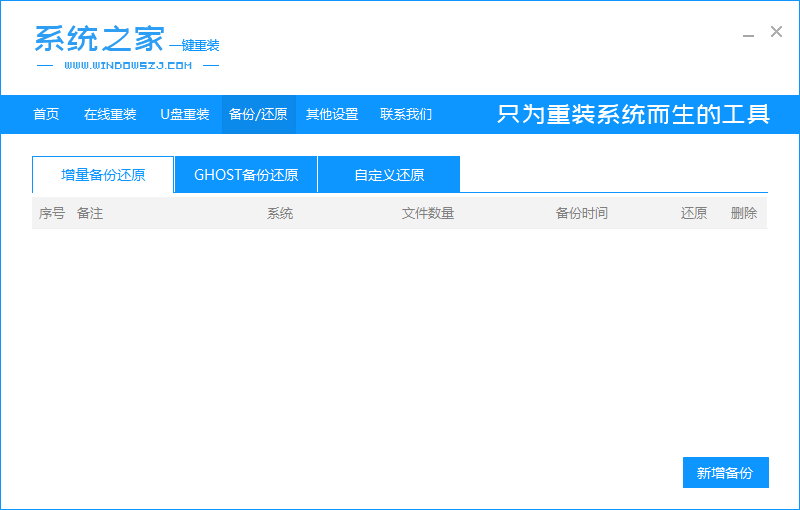Click the 还原 column header
This screenshot has height=510, width=800.
tap(694, 213)
